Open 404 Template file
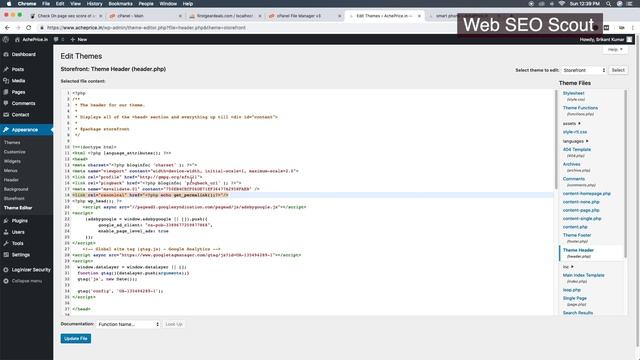This screenshot has height=360, width=640. pyautogui.click(x=577, y=150)
